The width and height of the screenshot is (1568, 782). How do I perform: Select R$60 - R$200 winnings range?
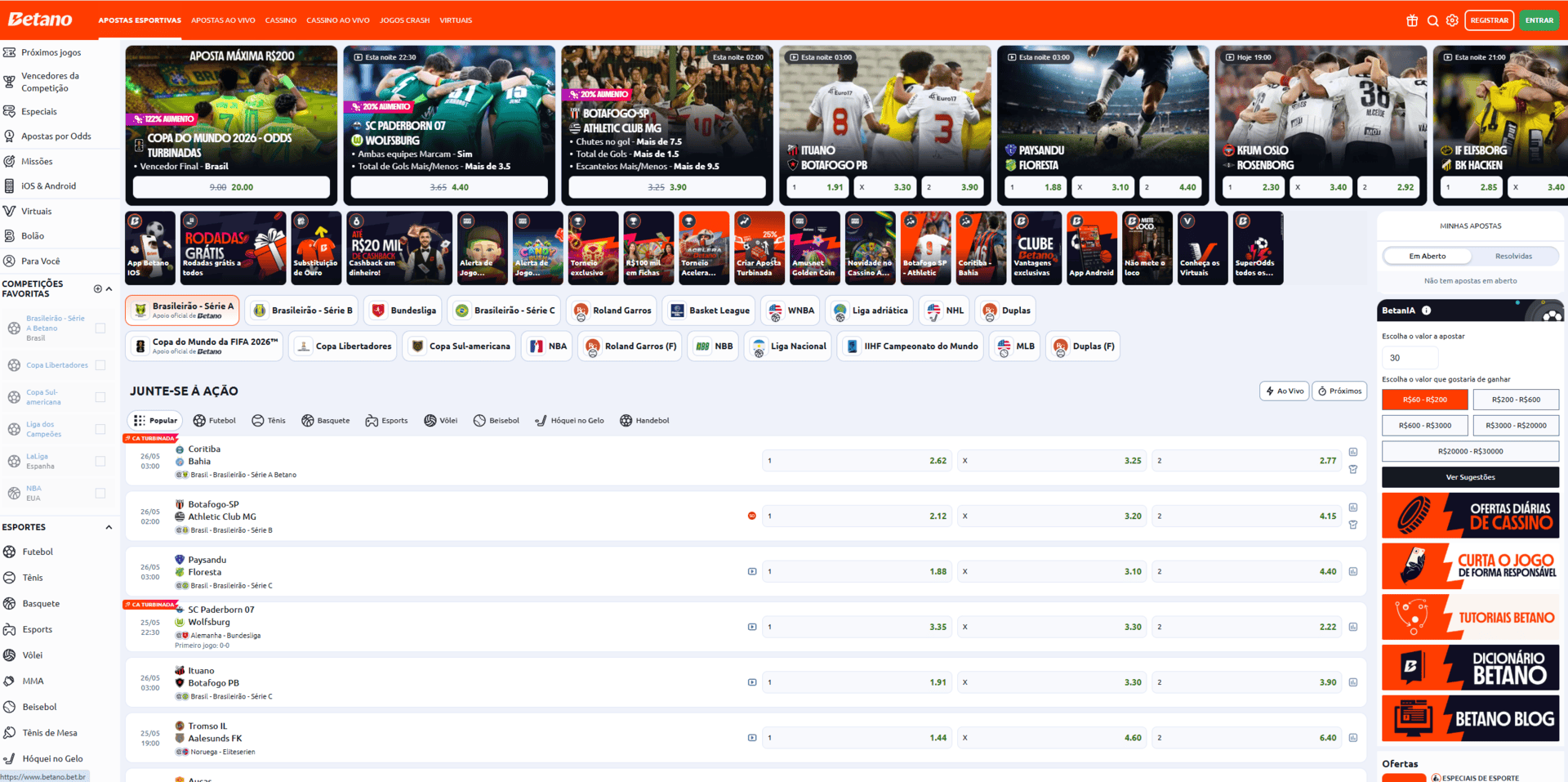pos(1425,400)
